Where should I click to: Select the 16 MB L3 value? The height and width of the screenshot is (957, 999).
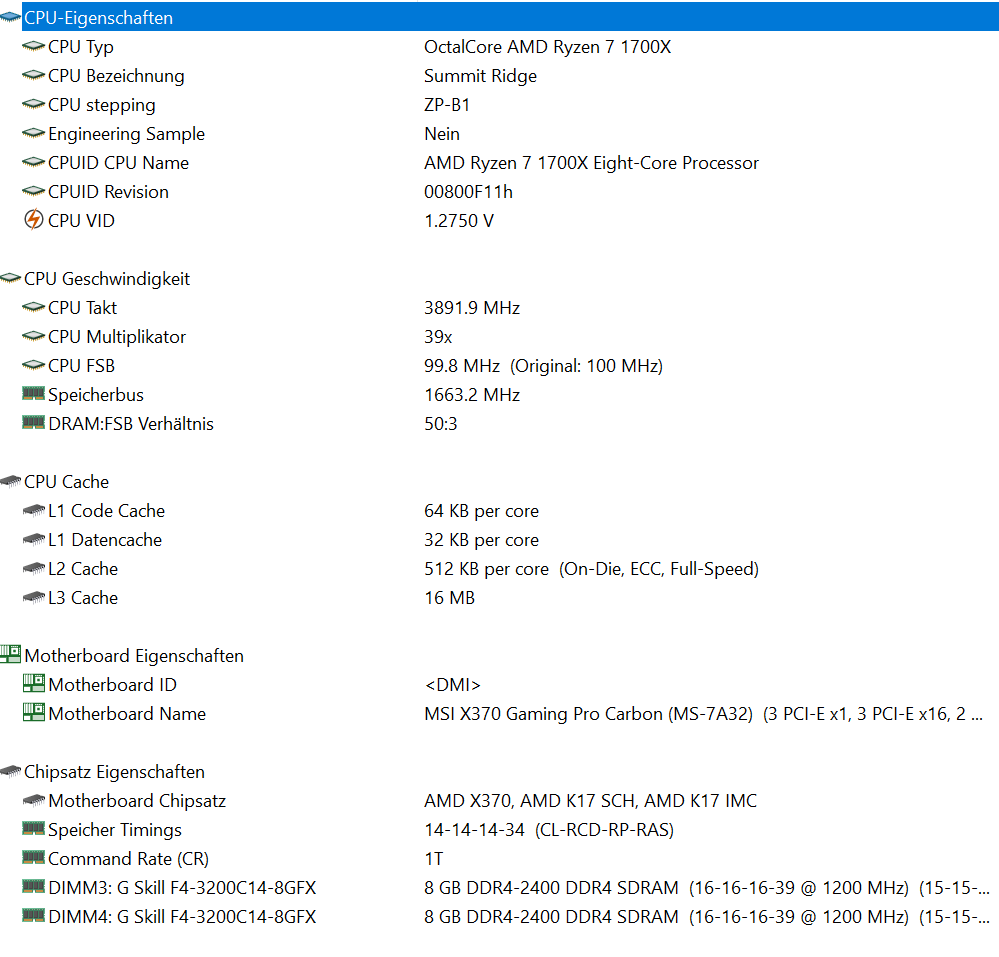[x=450, y=598]
